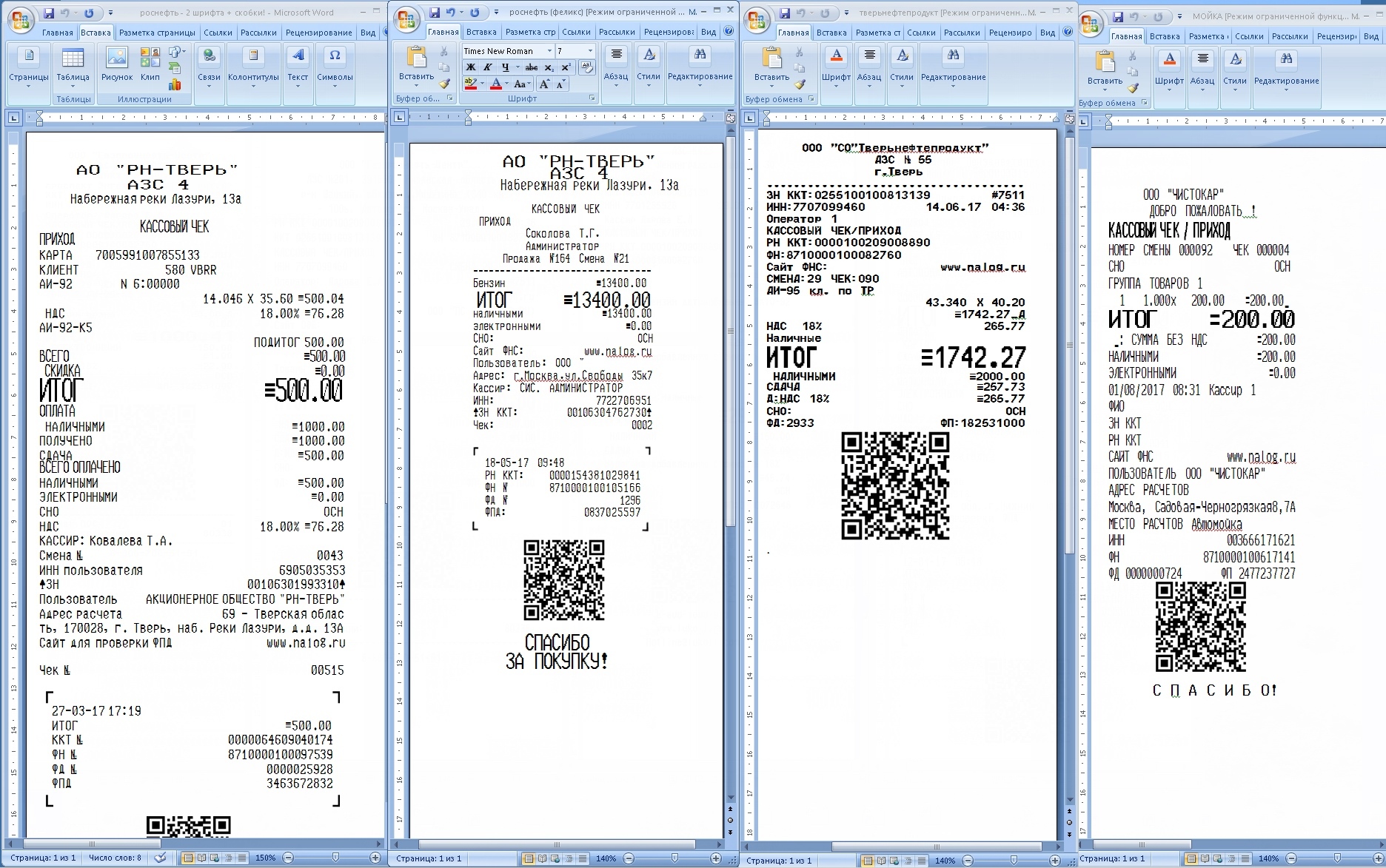1386x868 pixels.
Task: Open Клип art in the first window
Action: [x=150, y=66]
